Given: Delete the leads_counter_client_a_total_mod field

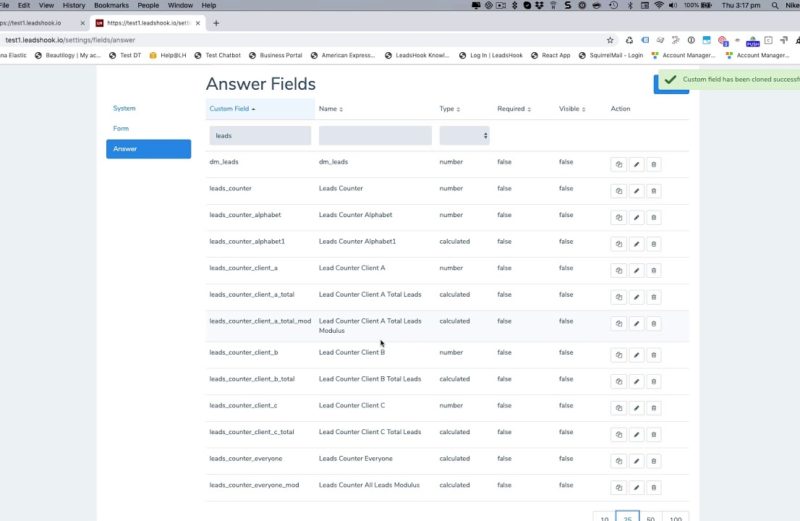Looking at the screenshot, I should point(654,324).
